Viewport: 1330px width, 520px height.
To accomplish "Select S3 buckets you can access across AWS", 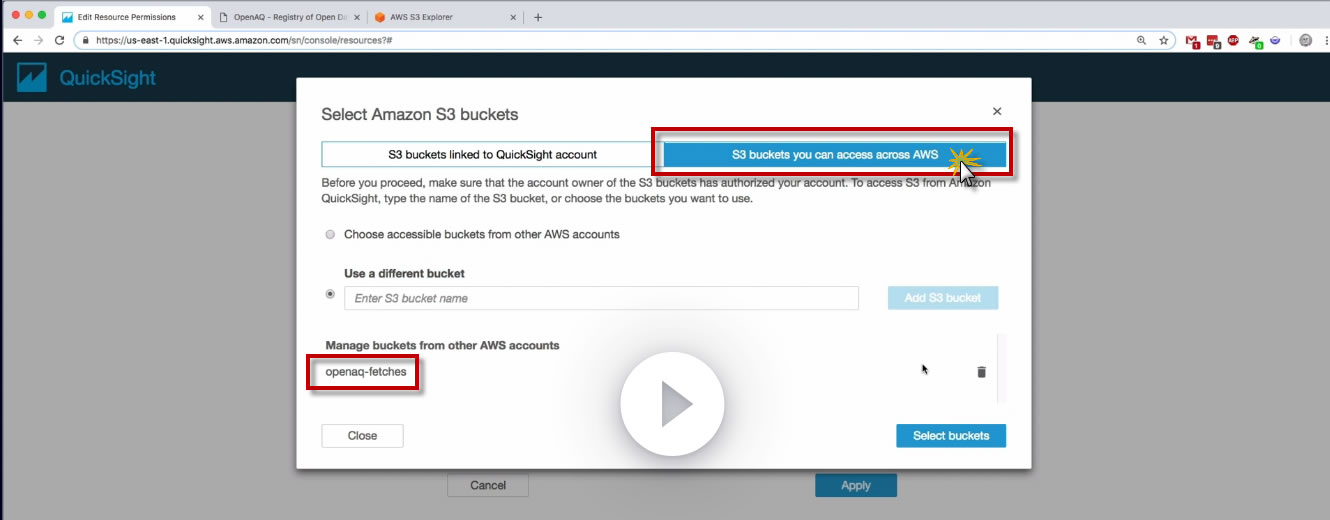I will (x=835, y=154).
